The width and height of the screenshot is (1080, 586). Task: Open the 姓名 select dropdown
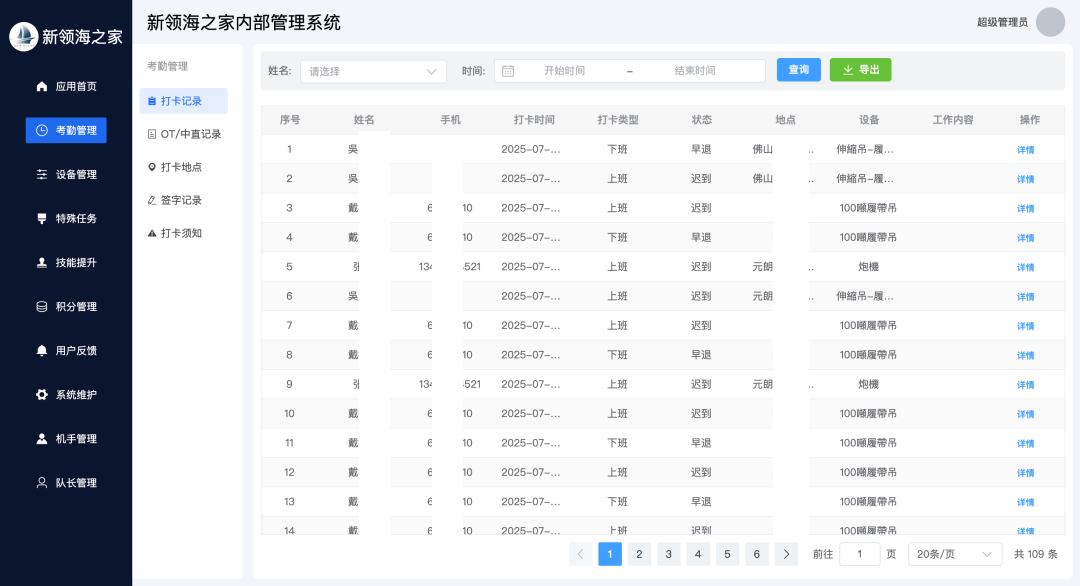click(373, 71)
